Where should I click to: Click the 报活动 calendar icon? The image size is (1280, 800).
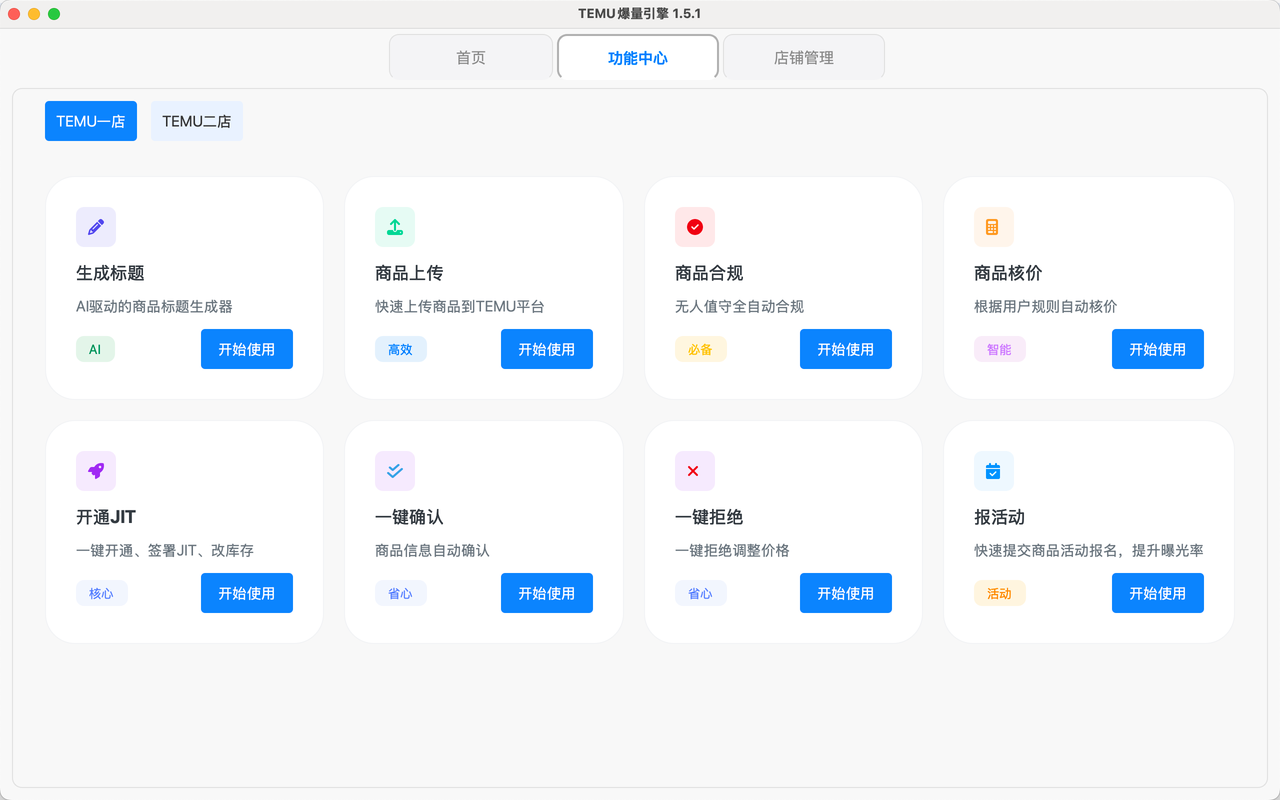pyautogui.click(x=994, y=471)
